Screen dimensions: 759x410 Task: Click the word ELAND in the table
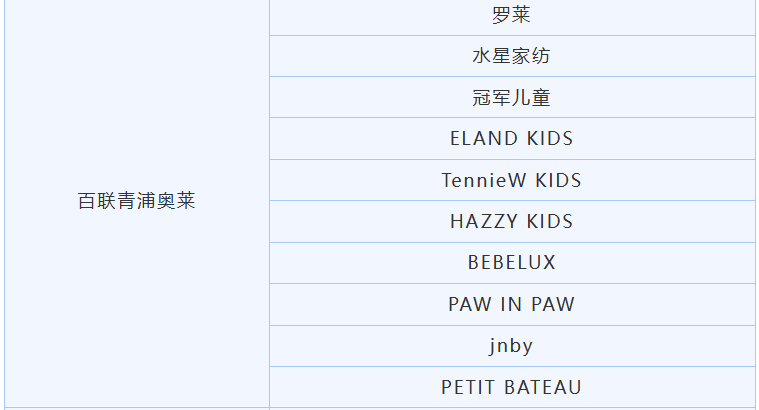click(x=484, y=139)
